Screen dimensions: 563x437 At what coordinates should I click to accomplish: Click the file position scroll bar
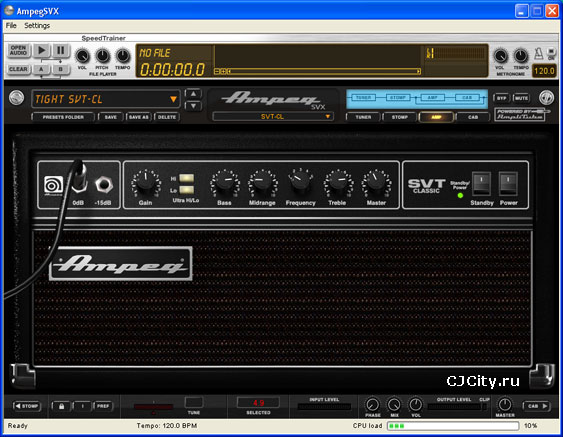coord(324,71)
